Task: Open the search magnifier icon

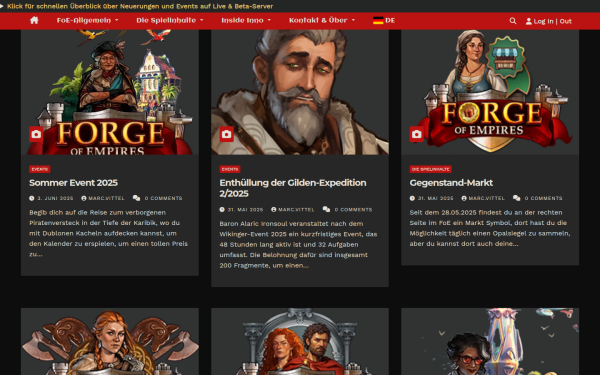Action: point(513,21)
